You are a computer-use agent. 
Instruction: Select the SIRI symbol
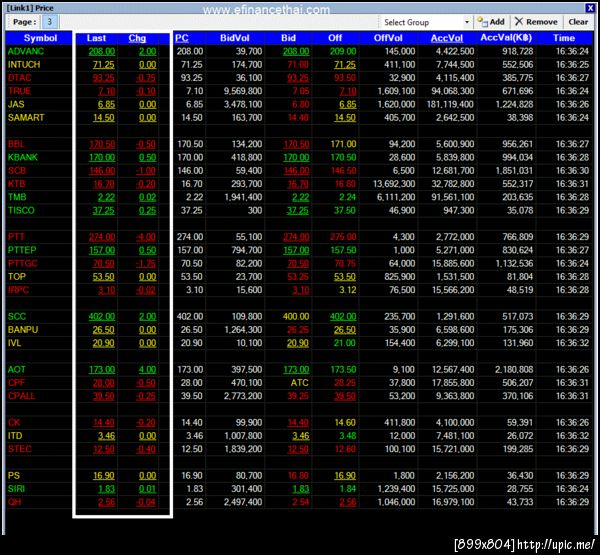pos(16,489)
